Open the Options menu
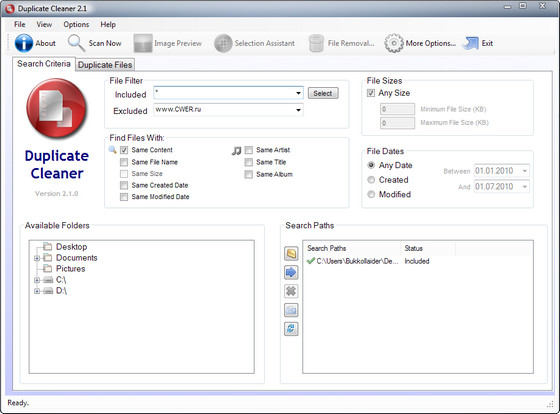Screen dimensions: 560x414 point(76,25)
